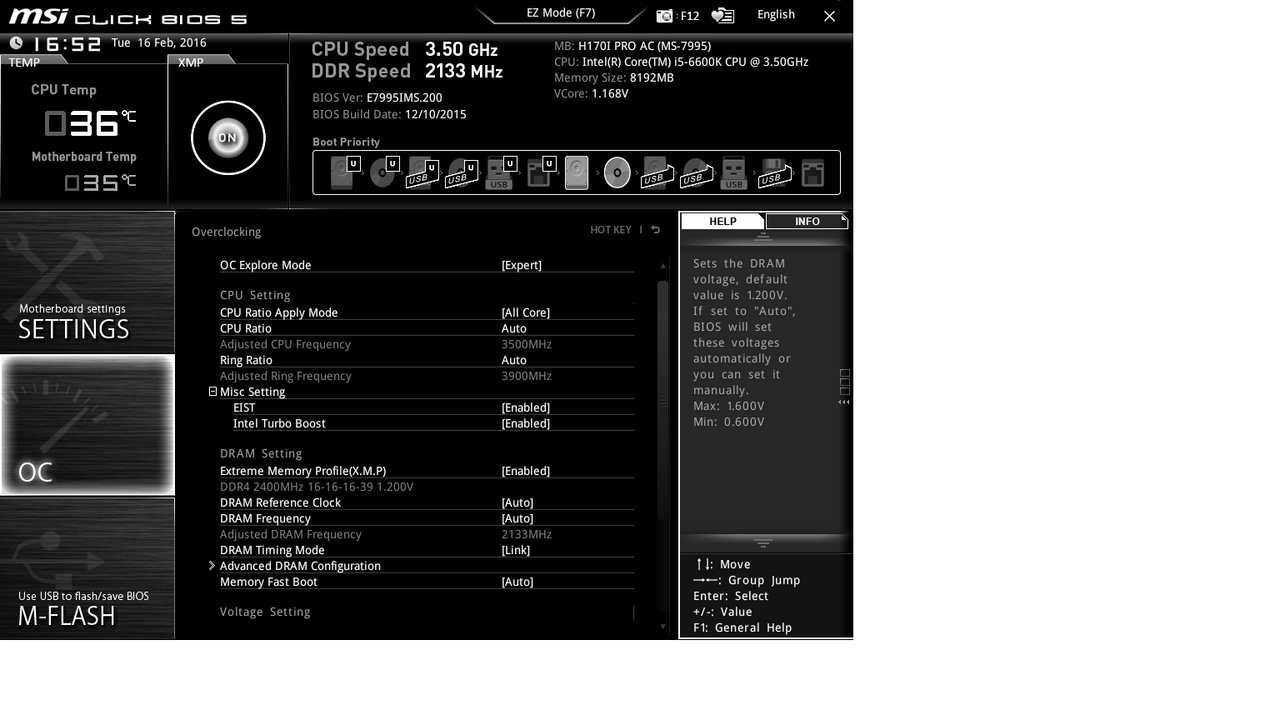Click the scroll-down arrow of settings list
This screenshot has width=1280, height=720.
662,627
